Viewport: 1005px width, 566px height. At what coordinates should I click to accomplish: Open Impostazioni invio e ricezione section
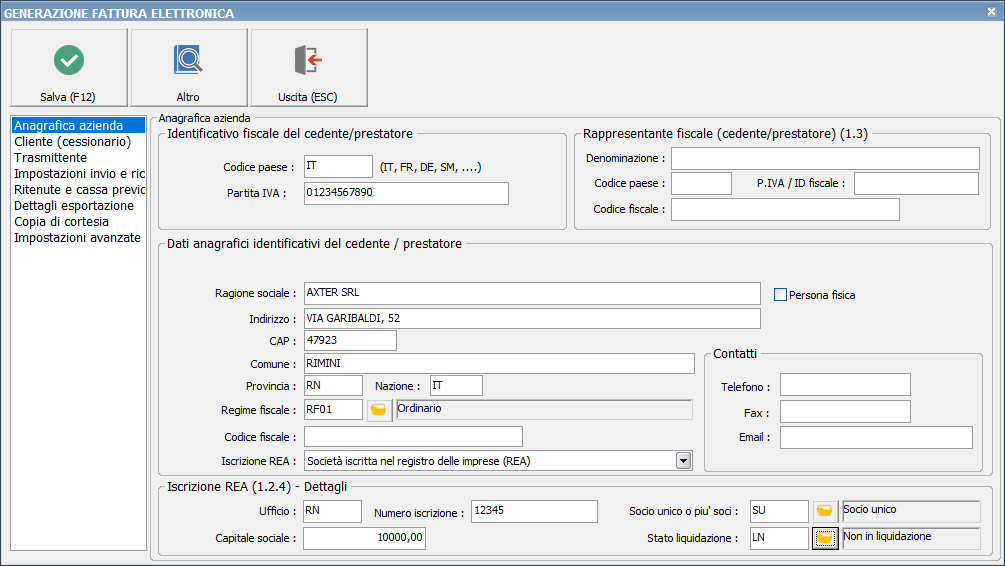point(79,174)
